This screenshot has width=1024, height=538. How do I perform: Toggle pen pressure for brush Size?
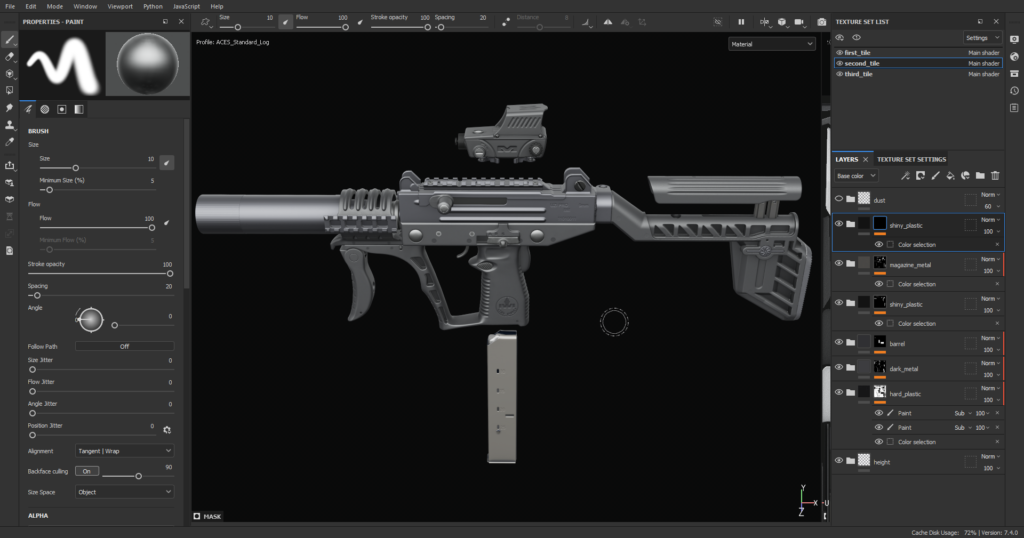[x=167, y=163]
